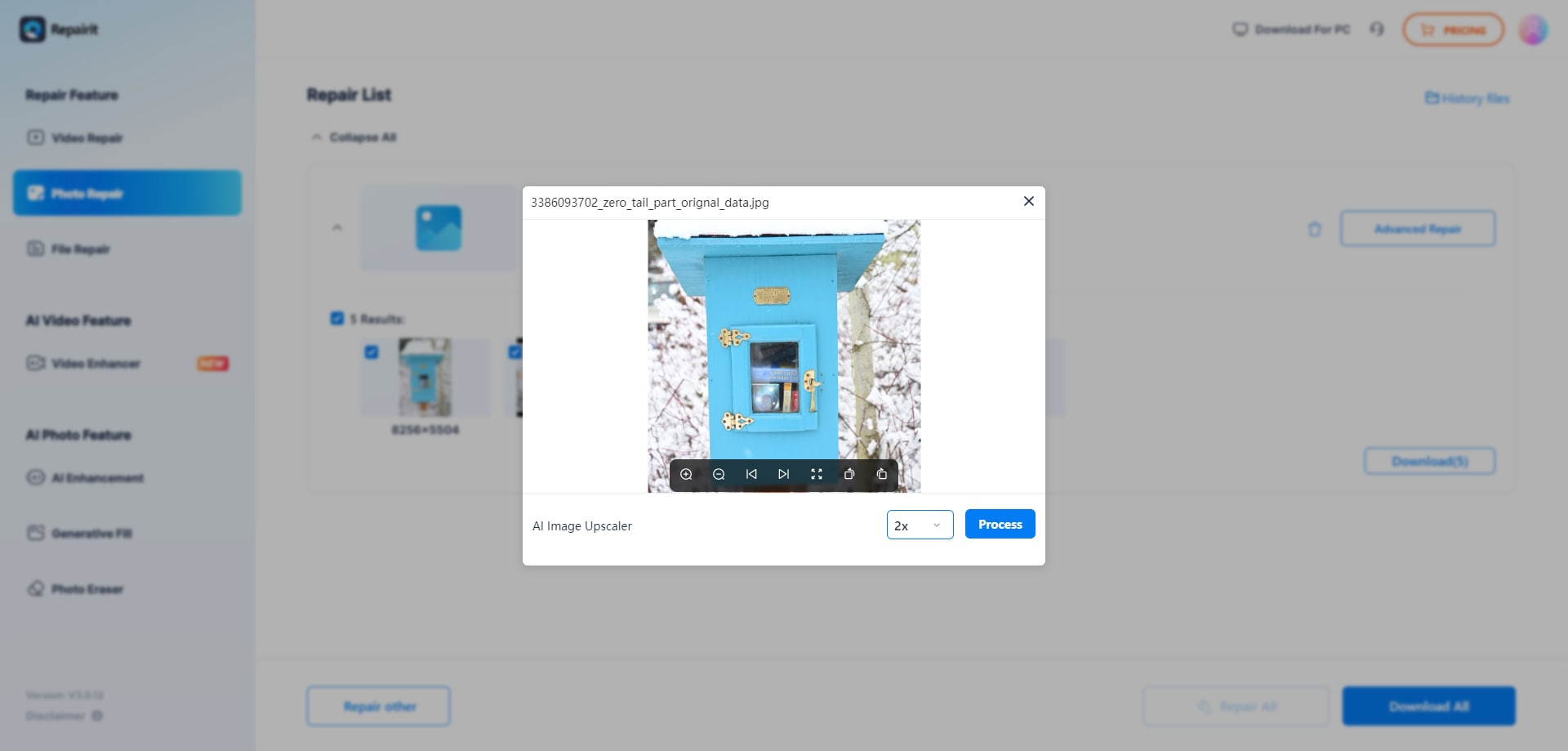Open the headset support icon
Image resolution: width=1568 pixels, height=751 pixels.
[x=1377, y=29]
